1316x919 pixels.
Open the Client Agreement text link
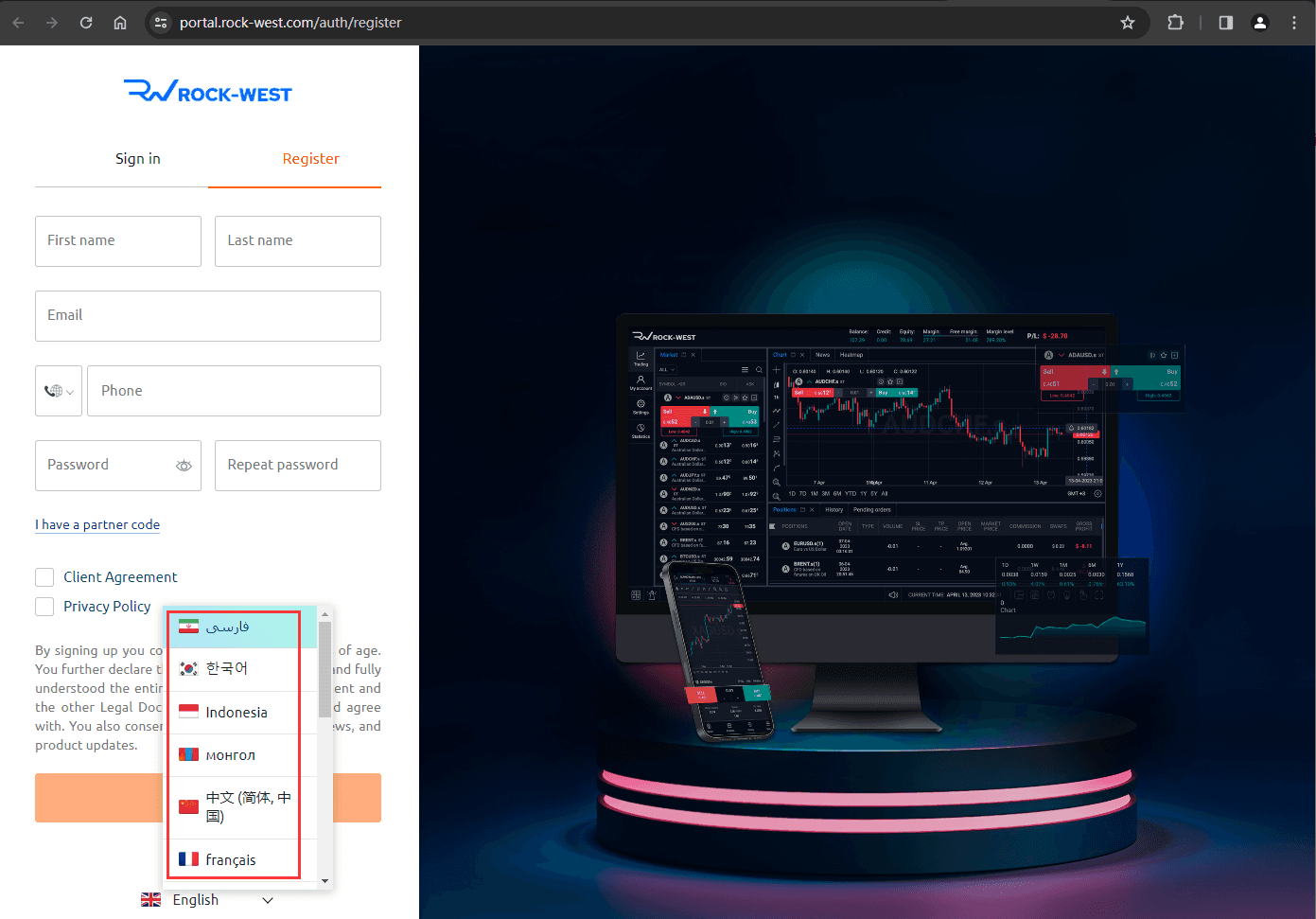120,577
